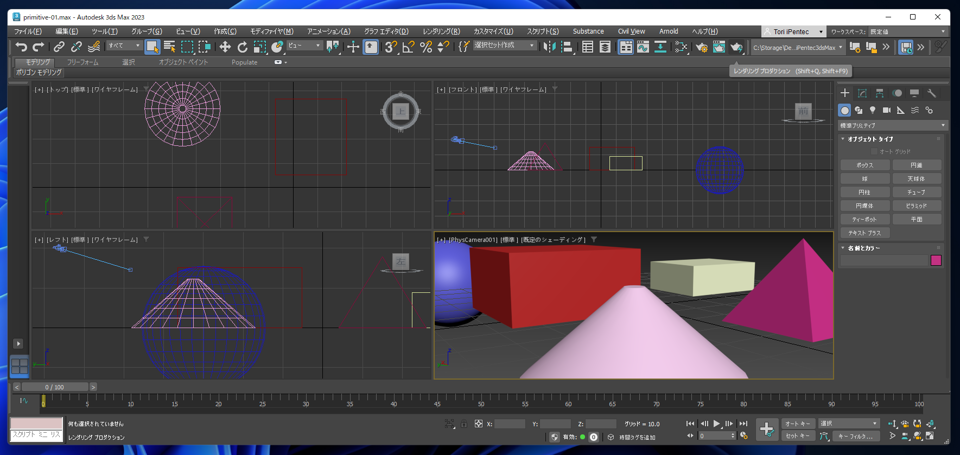Image resolution: width=960 pixels, height=455 pixels.
Task: Toggle Percent Snap
Action: (426, 47)
